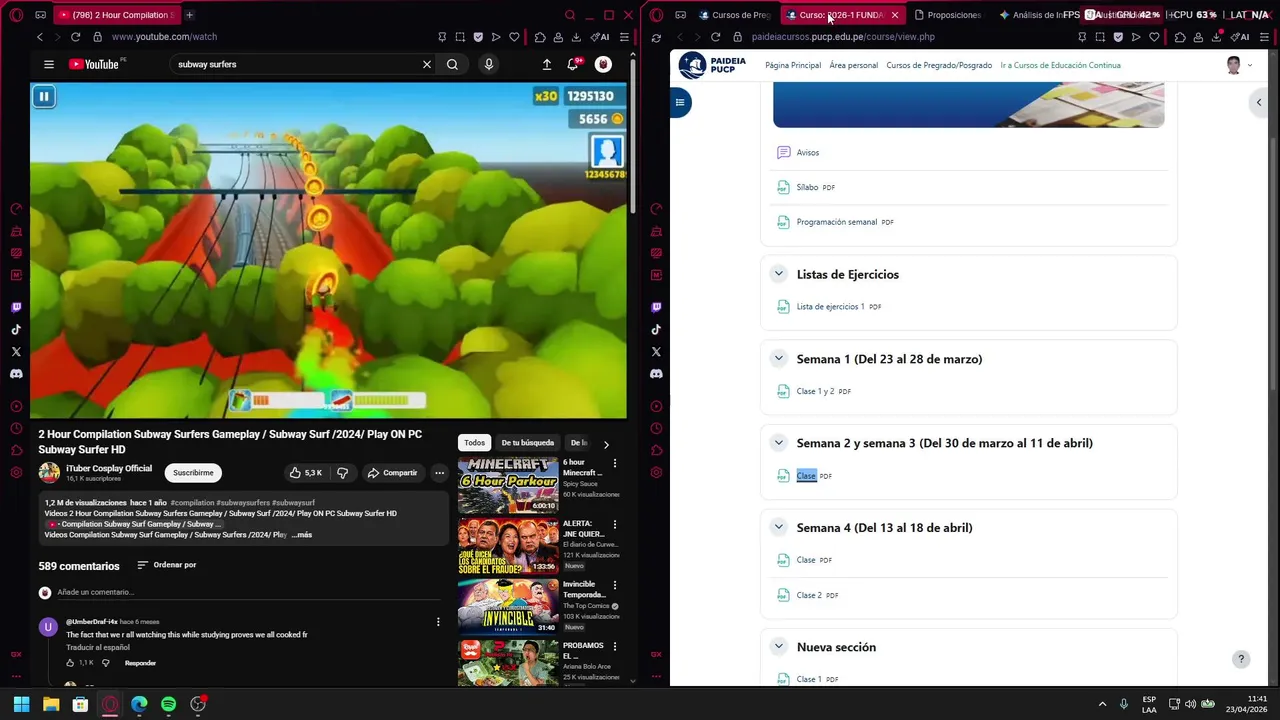Pause the Subway Surfers video
Viewport: 1280px width, 720px height.
(x=44, y=96)
